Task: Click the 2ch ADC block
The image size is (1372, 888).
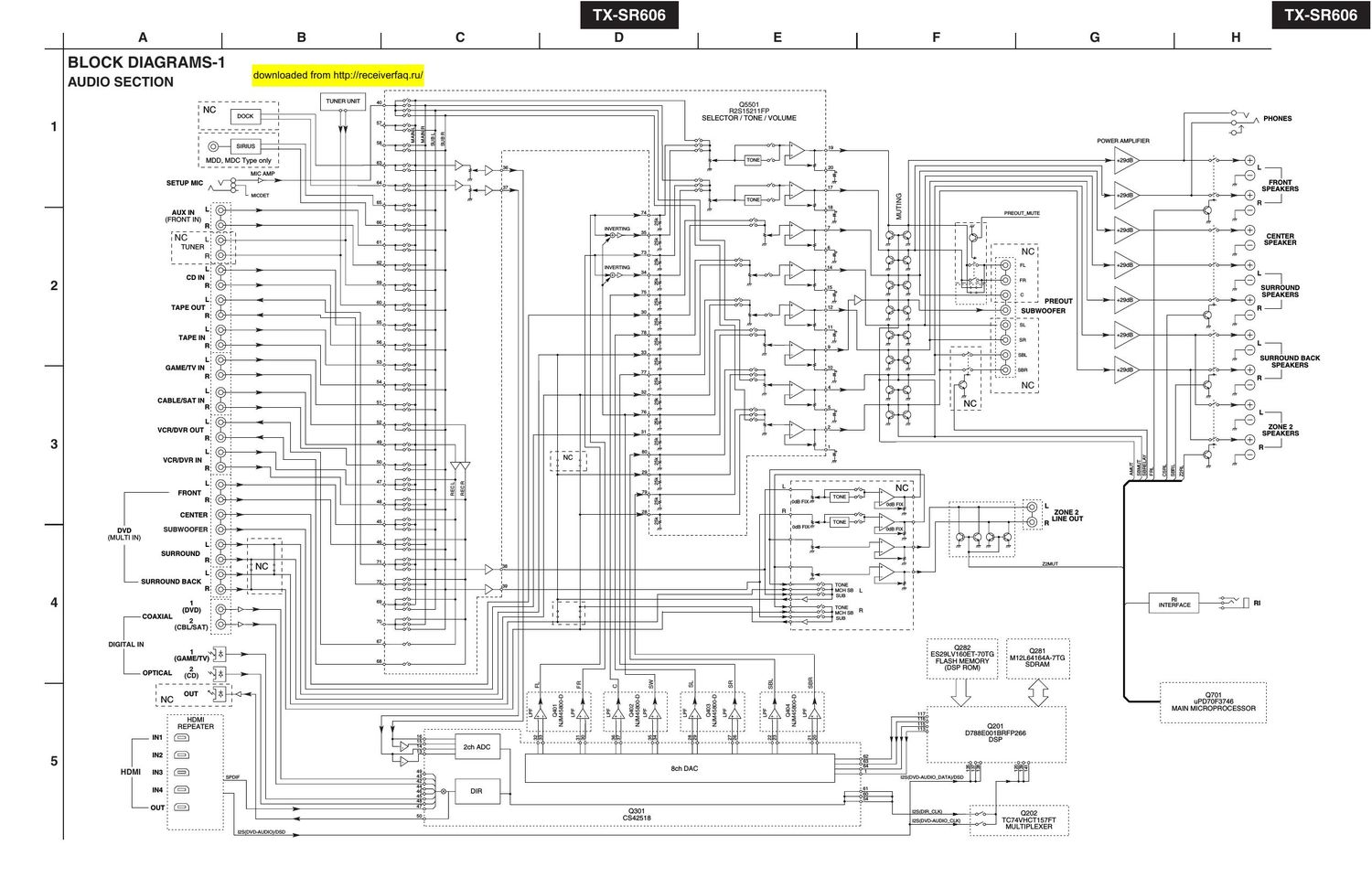Action: (x=477, y=748)
